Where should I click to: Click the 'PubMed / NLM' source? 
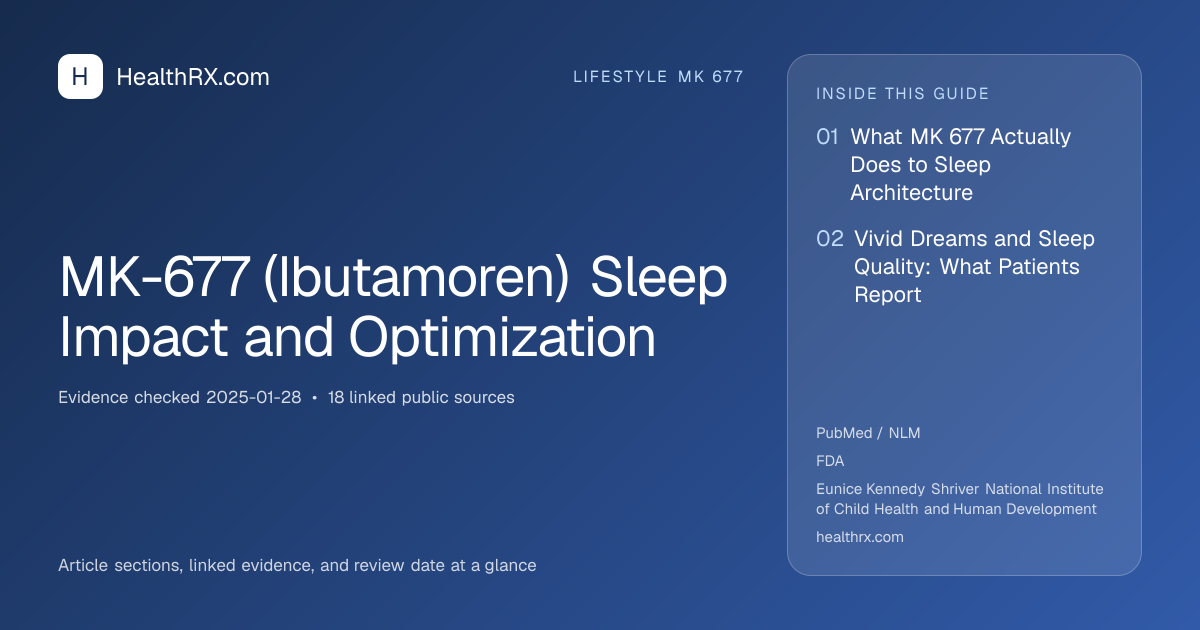pyautogui.click(x=868, y=433)
